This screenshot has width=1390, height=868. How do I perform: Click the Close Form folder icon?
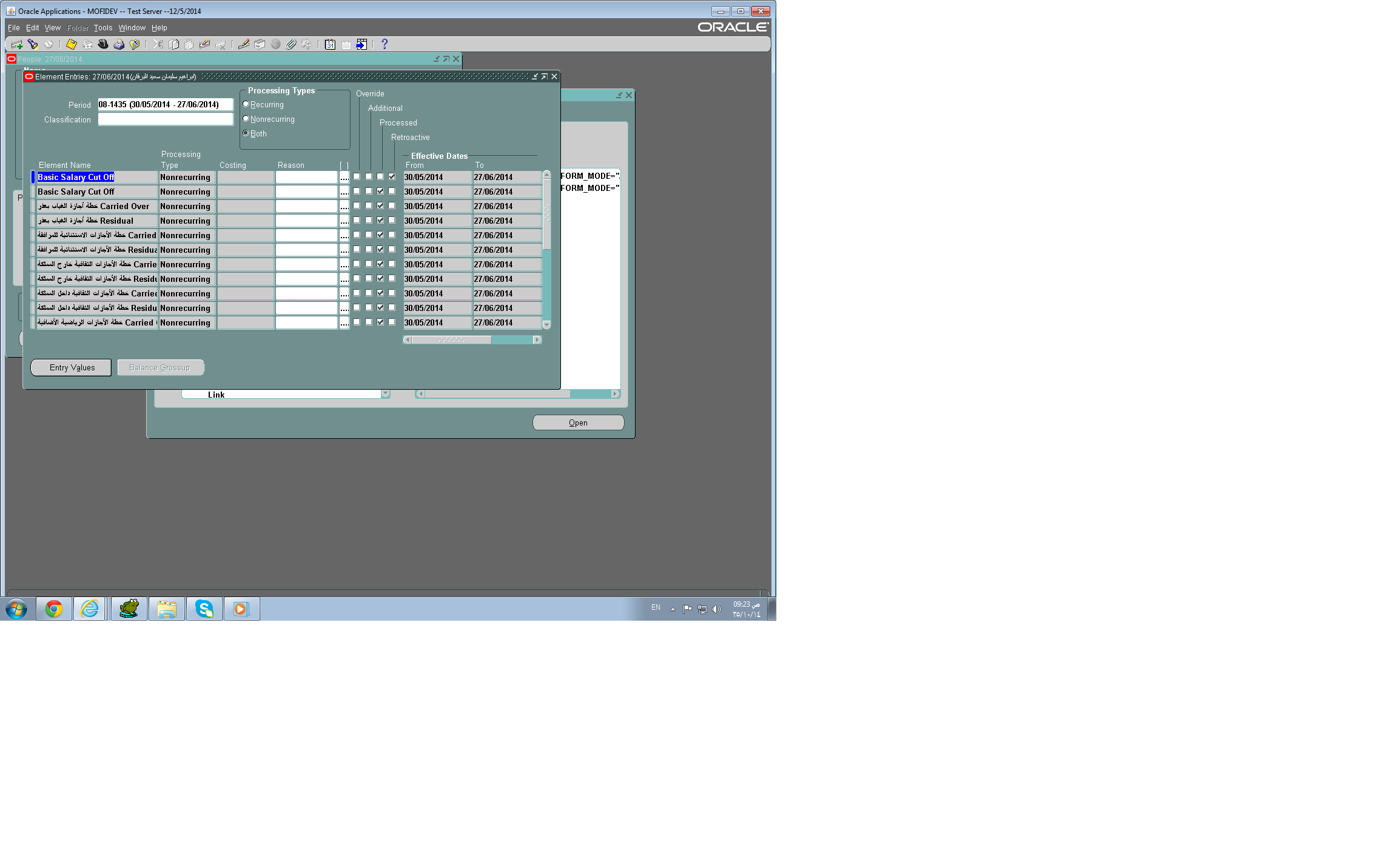(x=135, y=44)
